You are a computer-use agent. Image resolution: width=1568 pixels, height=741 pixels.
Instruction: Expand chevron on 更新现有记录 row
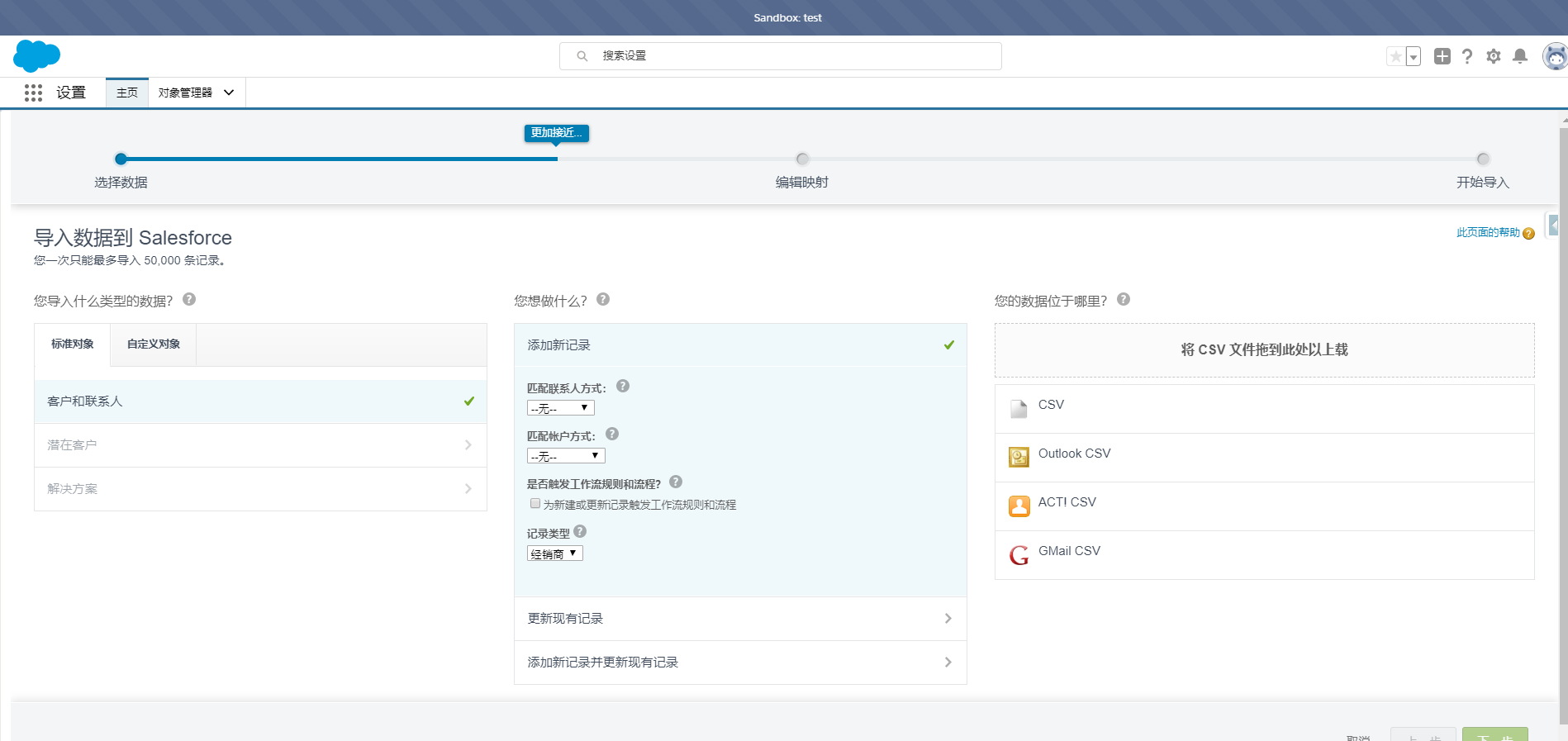click(948, 619)
